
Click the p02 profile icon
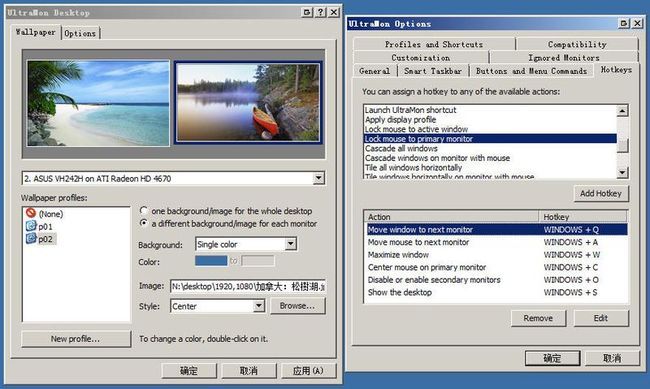pos(31,238)
